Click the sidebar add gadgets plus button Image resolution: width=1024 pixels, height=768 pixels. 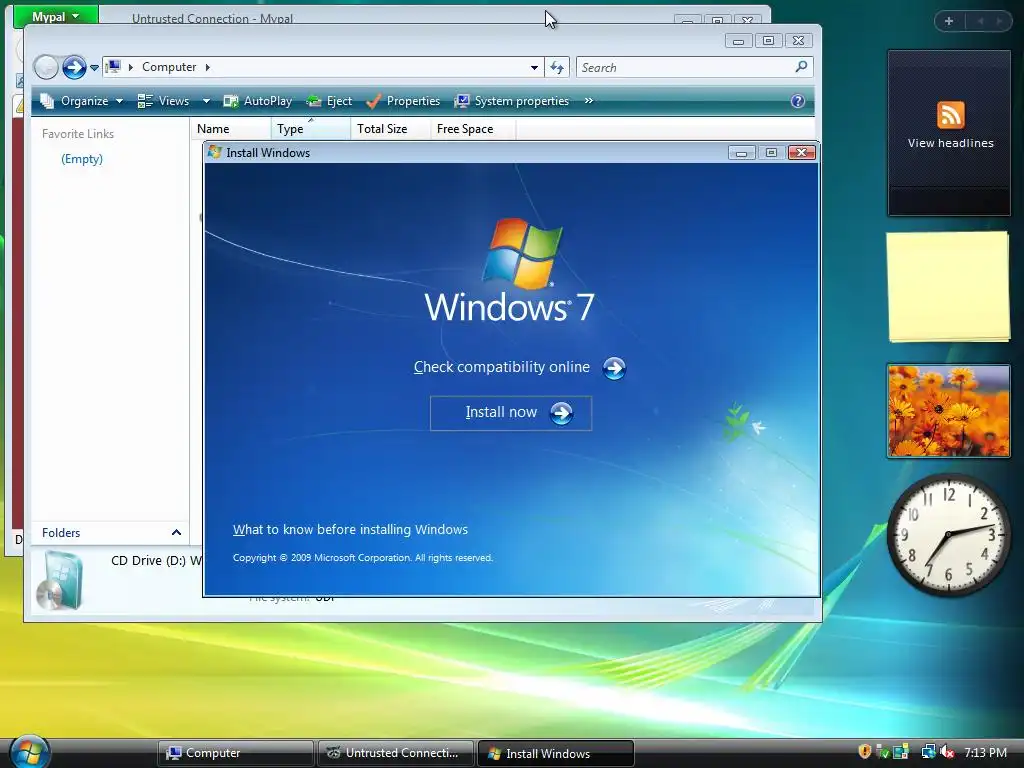pos(949,21)
